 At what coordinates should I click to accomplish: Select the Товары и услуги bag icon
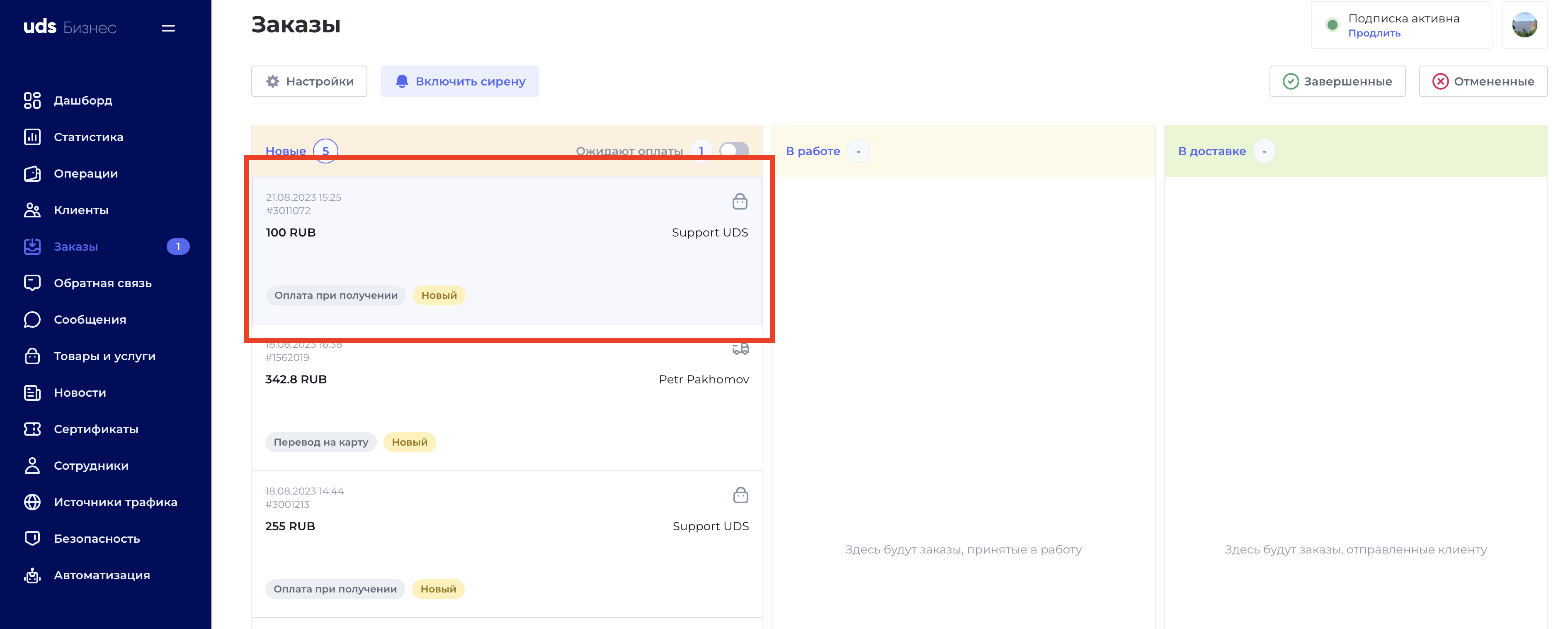tap(32, 356)
